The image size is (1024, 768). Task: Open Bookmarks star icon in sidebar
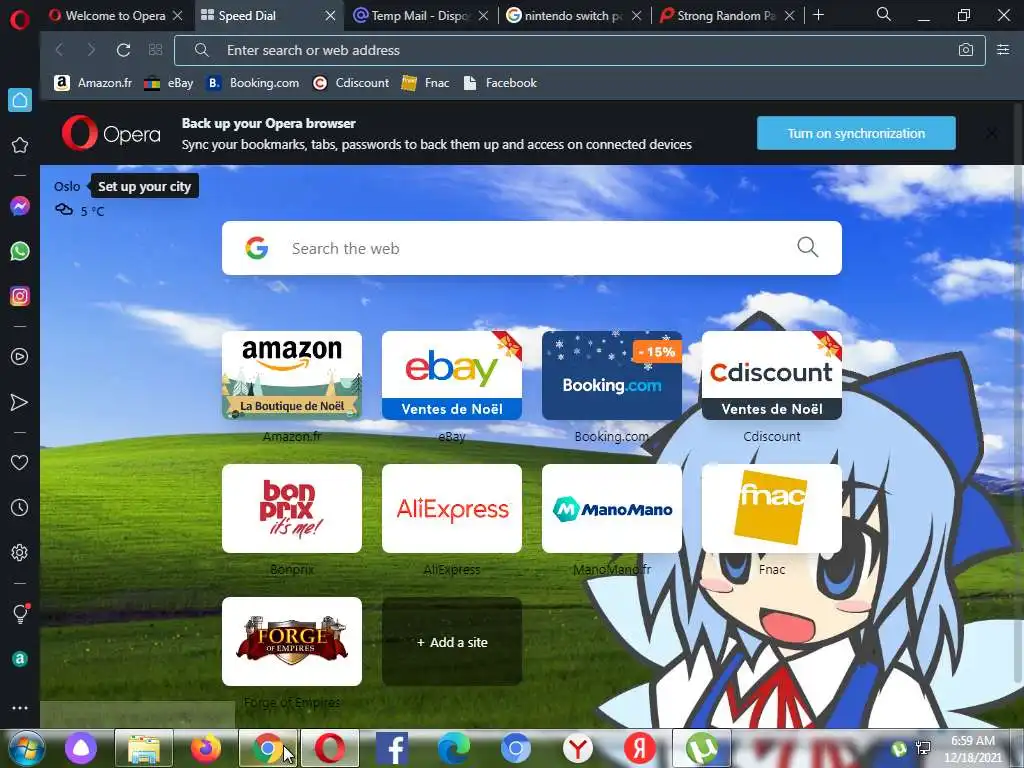click(x=20, y=145)
